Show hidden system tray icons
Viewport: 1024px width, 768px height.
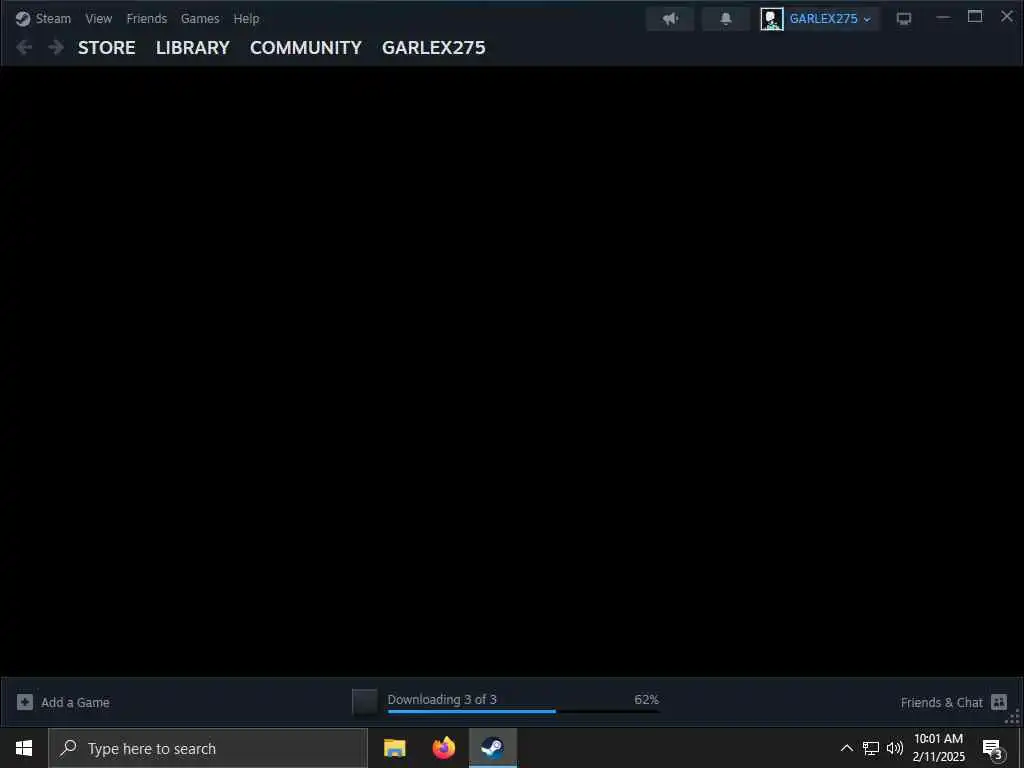[x=846, y=748]
